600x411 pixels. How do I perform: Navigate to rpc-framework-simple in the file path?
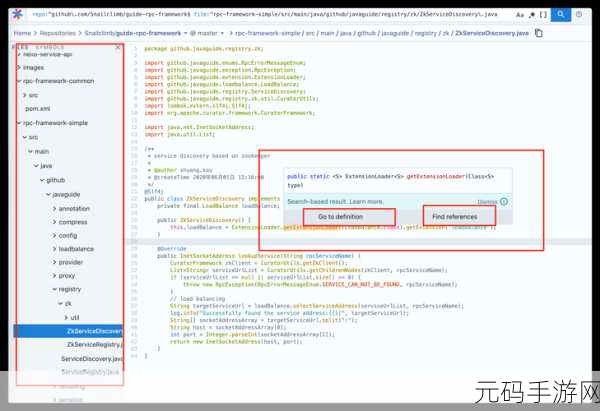267,33
